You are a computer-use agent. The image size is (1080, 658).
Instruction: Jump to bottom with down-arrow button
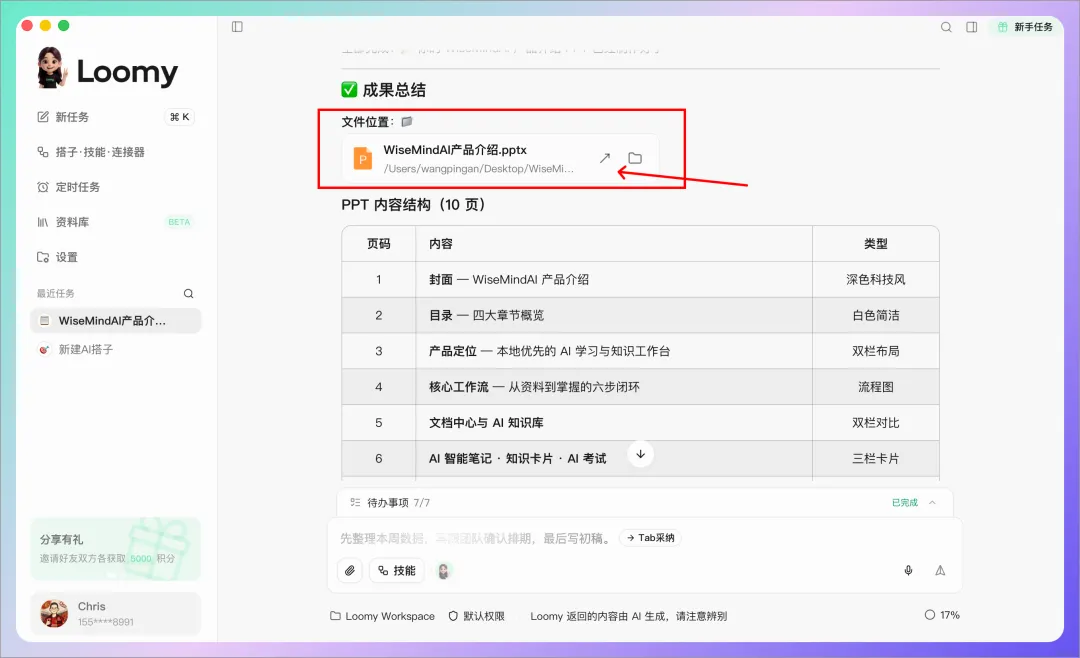pos(641,454)
